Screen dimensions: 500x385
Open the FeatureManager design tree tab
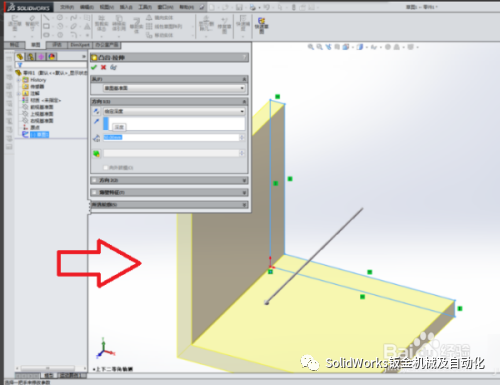(x=20, y=57)
